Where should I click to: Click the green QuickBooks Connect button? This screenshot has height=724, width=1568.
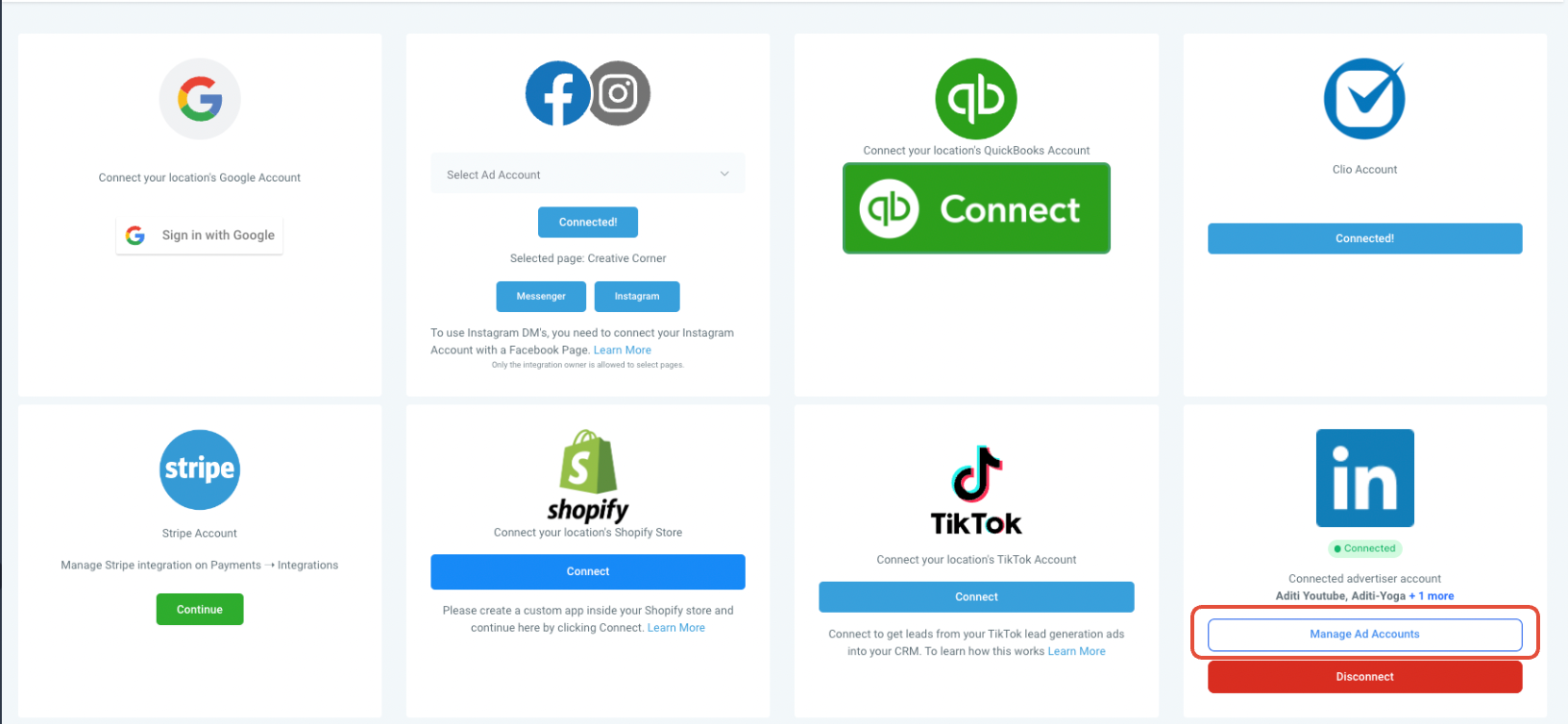(x=976, y=208)
